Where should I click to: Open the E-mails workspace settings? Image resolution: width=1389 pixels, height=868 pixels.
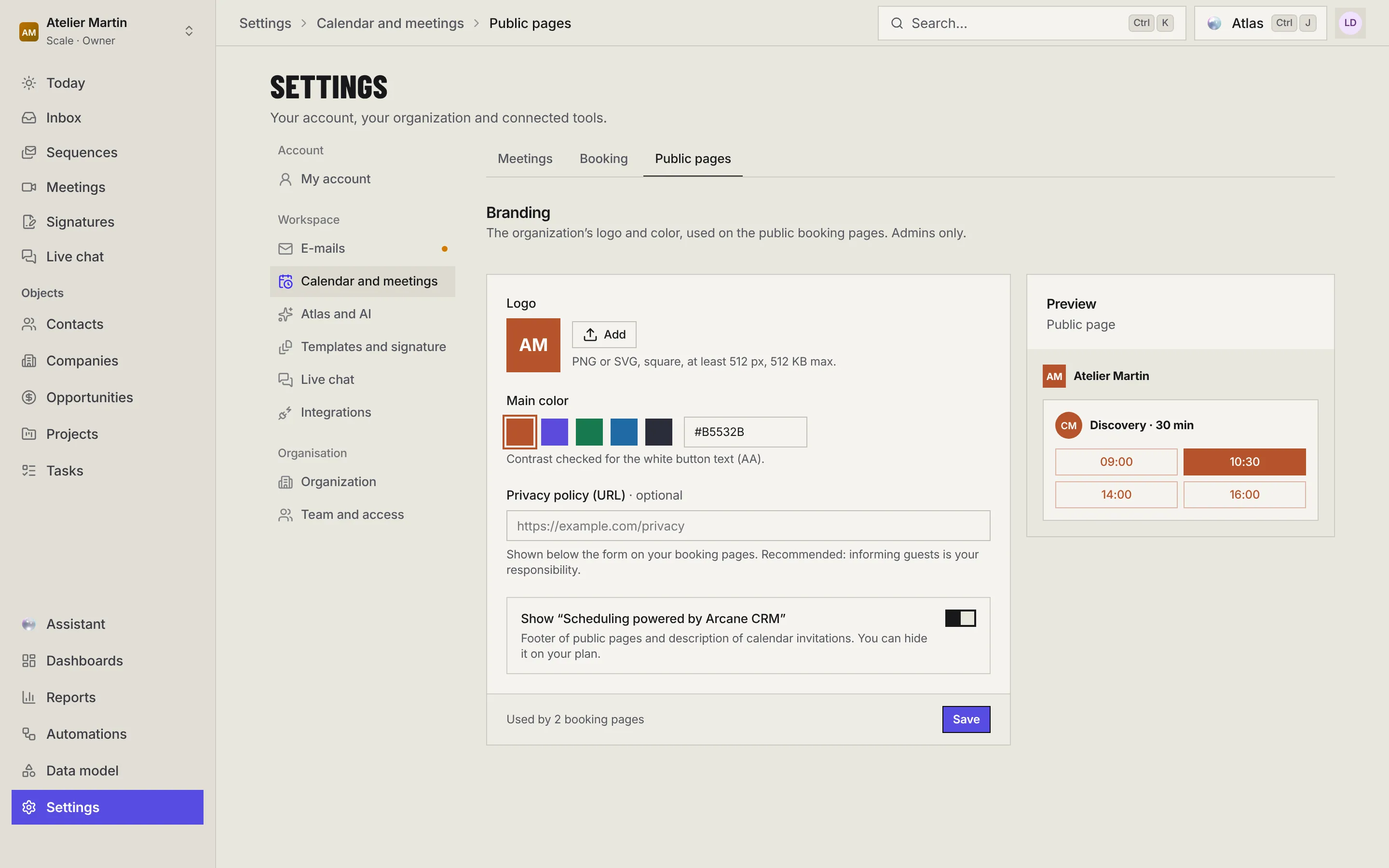[362, 248]
